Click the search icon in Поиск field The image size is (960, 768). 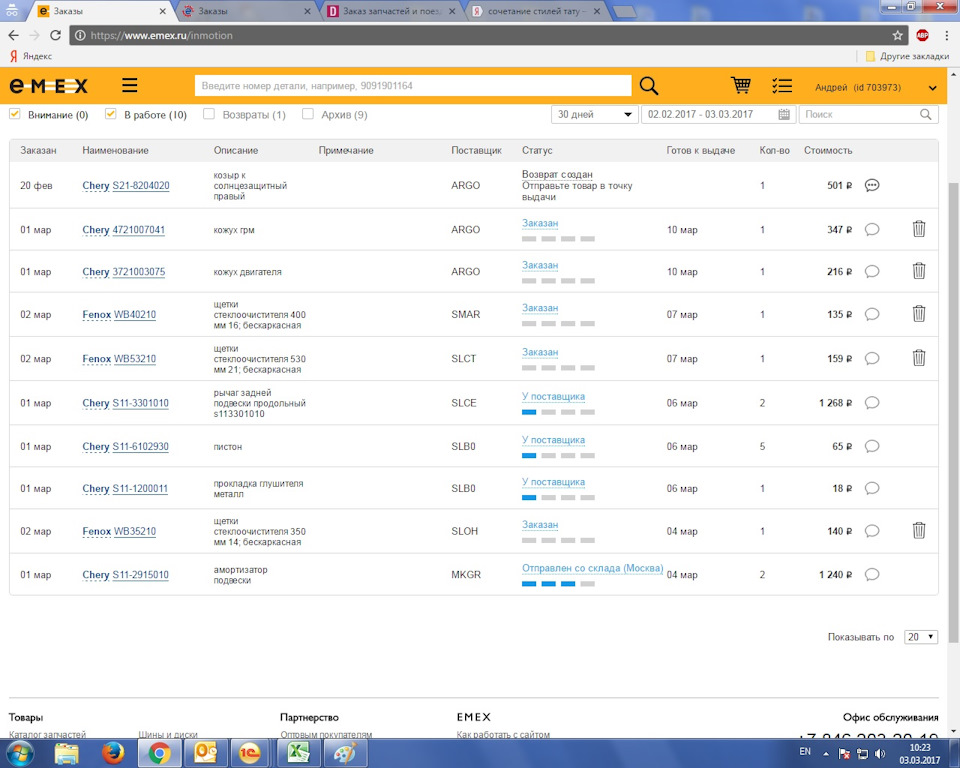click(926, 115)
